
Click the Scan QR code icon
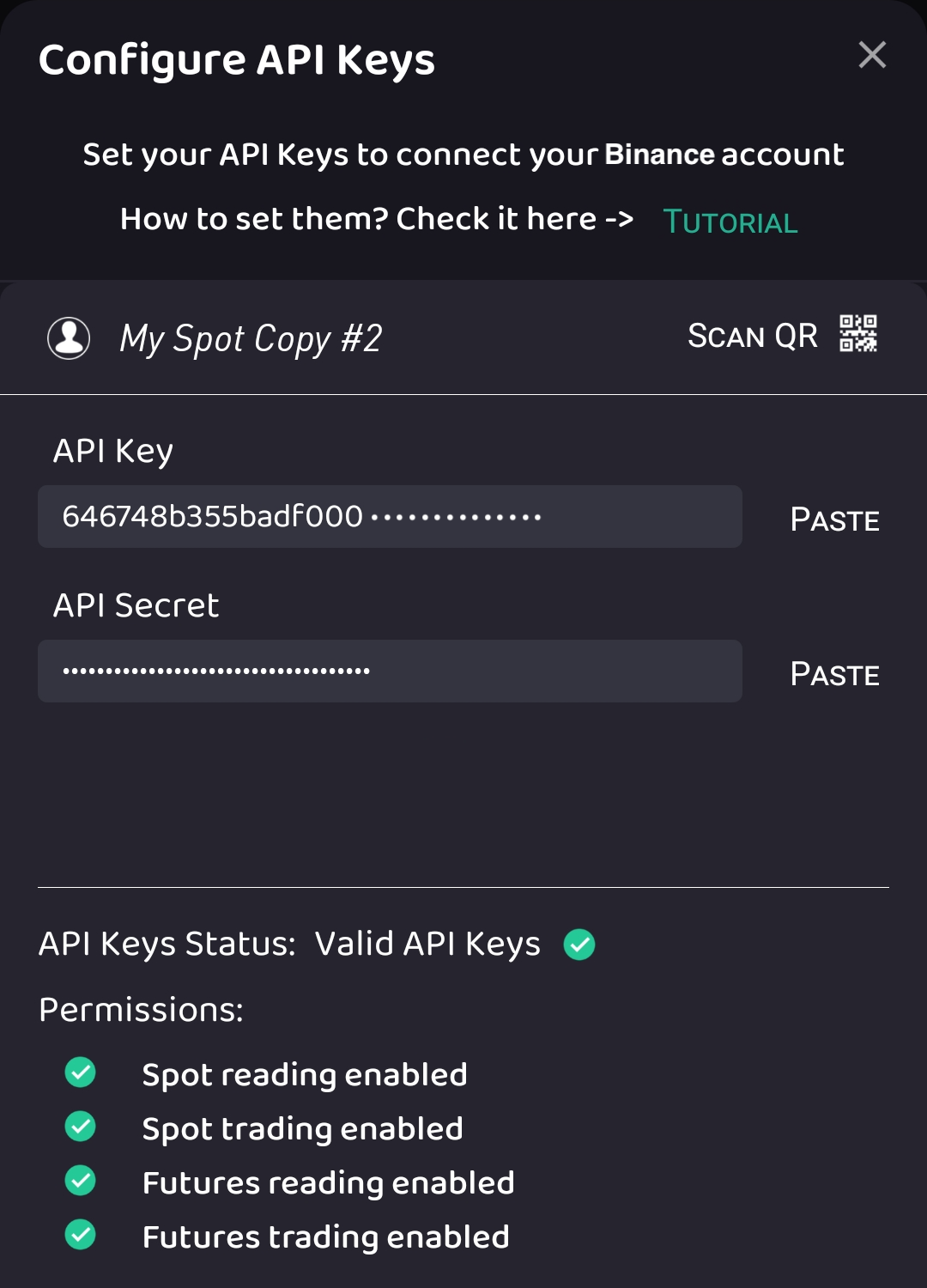pyautogui.click(x=859, y=335)
